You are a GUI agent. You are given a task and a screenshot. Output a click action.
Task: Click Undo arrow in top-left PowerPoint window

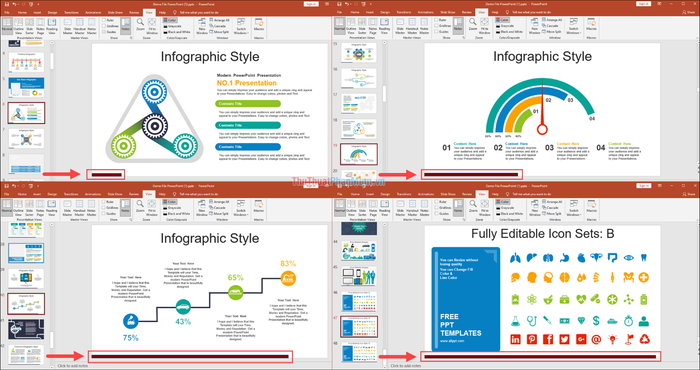(x=14, y=4)
